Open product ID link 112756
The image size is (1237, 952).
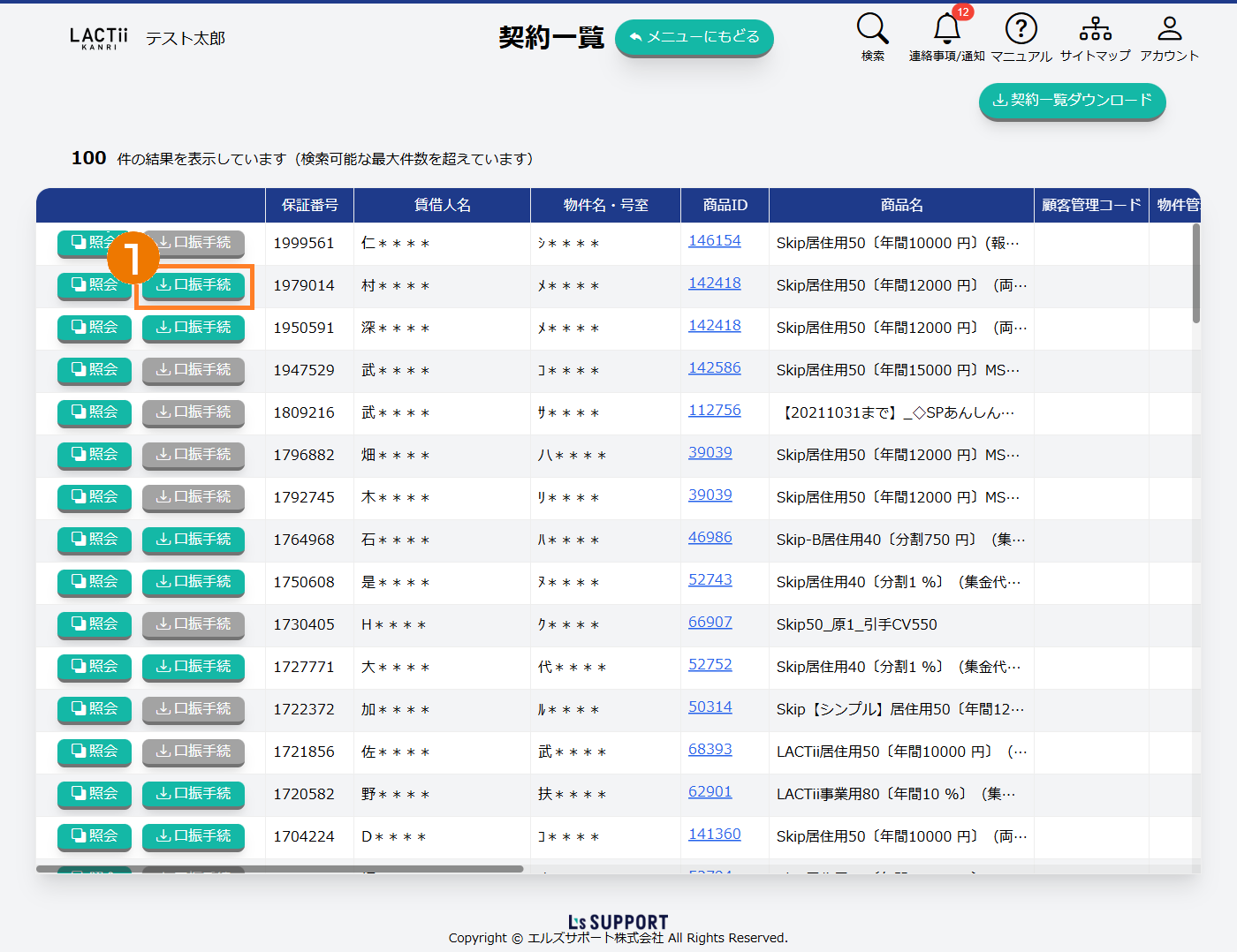pyautogui.click(x=714, y=411)
